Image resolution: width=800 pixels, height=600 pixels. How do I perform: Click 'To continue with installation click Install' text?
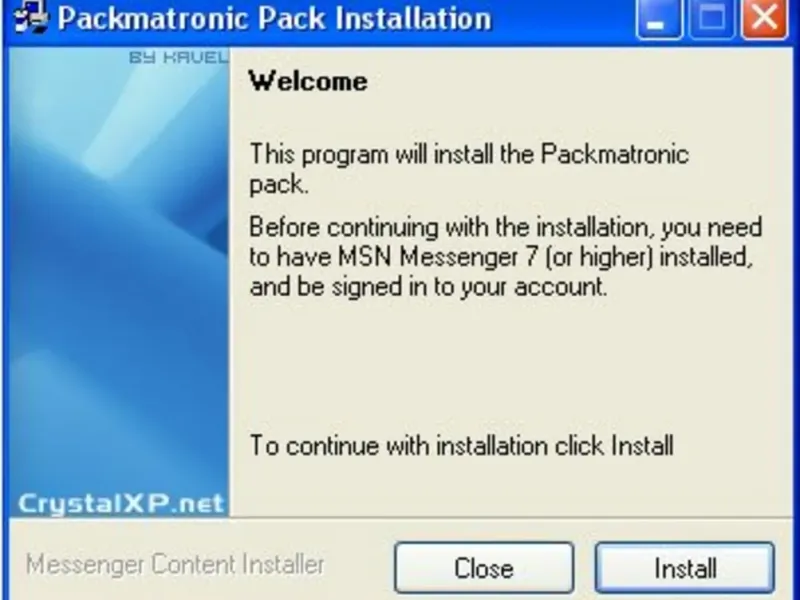461,445
